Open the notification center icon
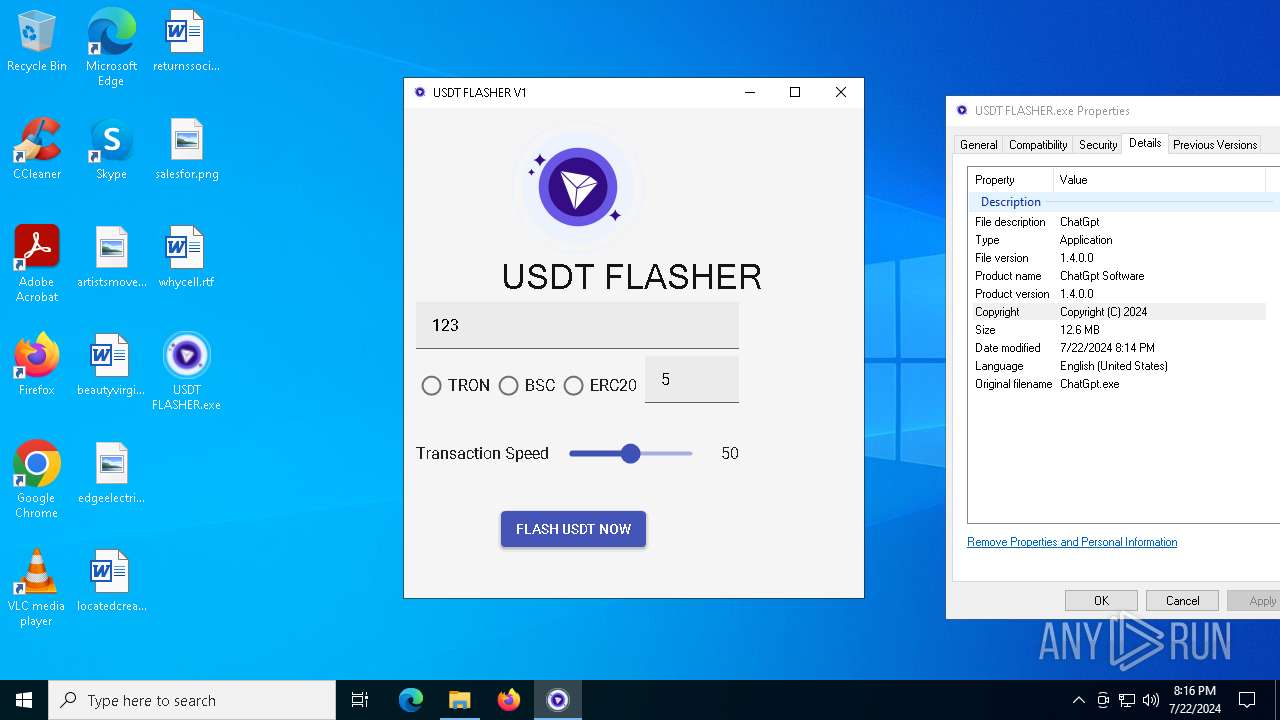This screenshot has width=1280, height=720. point(1247,700)
